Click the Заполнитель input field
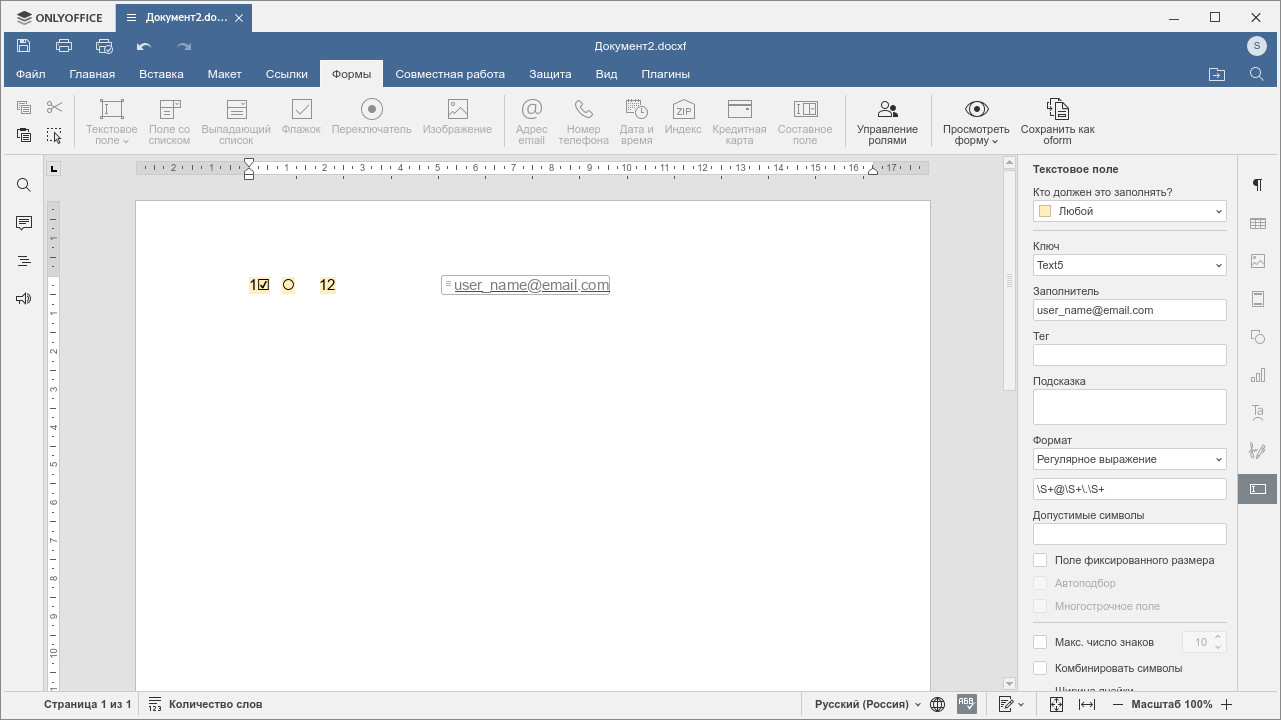This screenshot has height=720, width=1281. (x=1129, y=310)
